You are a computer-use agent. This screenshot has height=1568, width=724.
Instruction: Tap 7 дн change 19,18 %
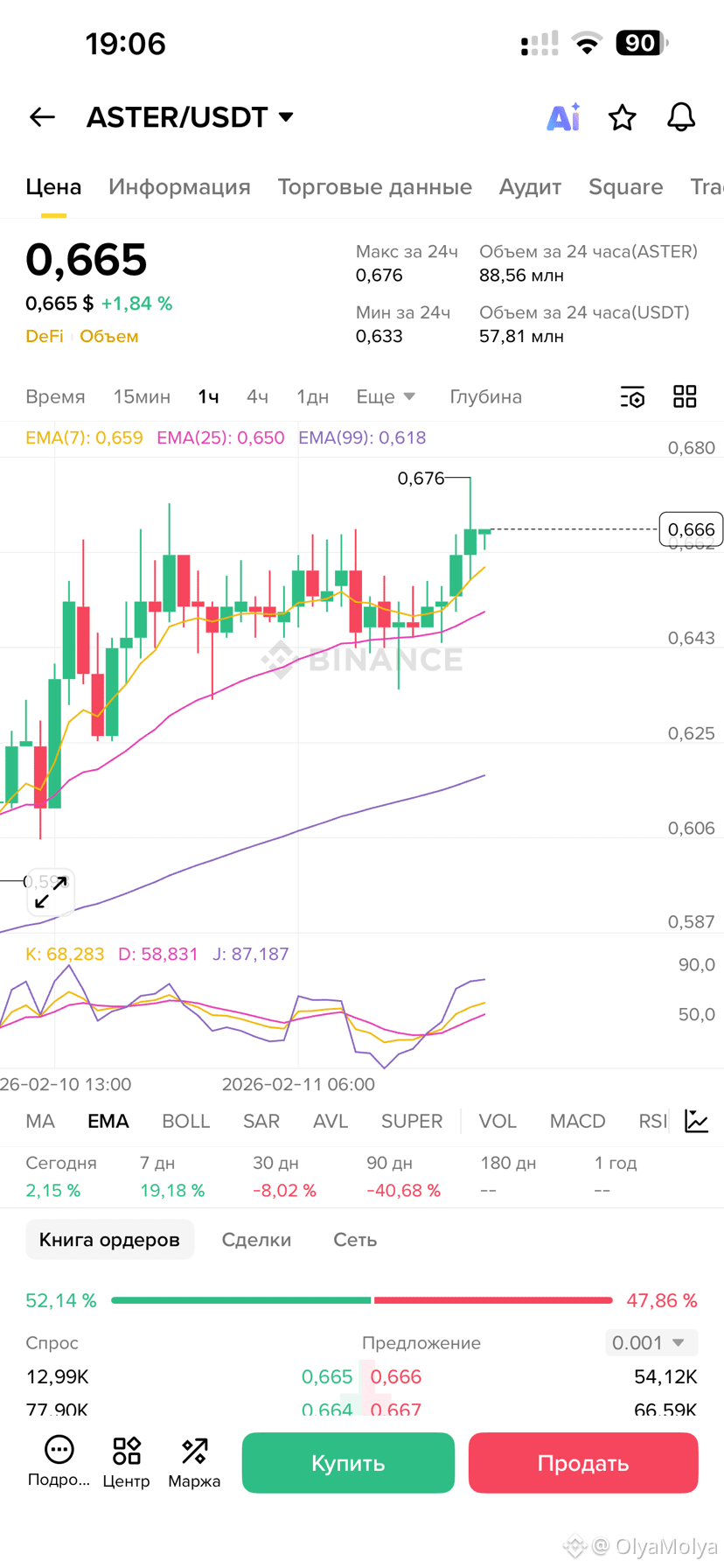(x=172, y=1190)
